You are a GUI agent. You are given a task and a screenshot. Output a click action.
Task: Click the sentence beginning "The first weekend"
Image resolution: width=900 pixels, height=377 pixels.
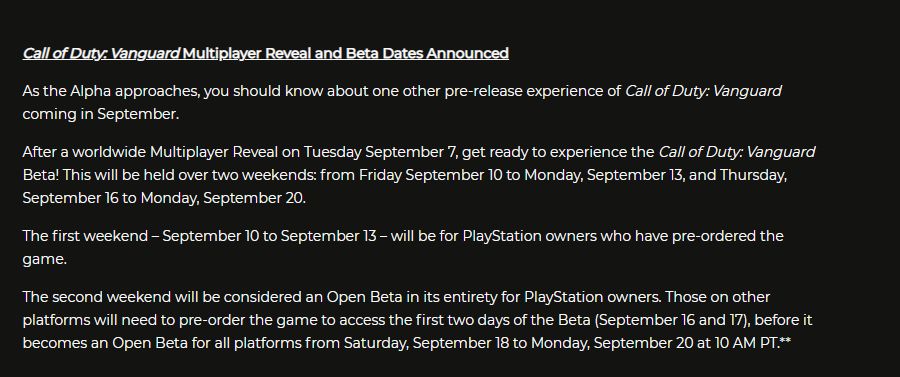click(403, 247)
